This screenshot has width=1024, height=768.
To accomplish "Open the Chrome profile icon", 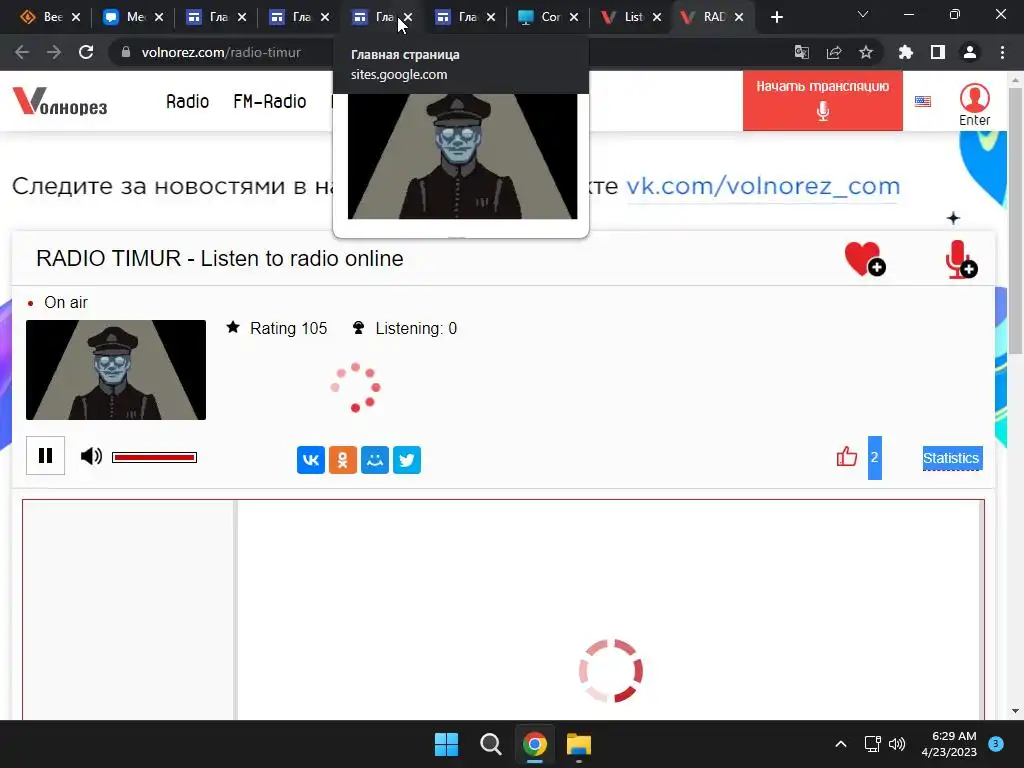I will click(970, 52).
